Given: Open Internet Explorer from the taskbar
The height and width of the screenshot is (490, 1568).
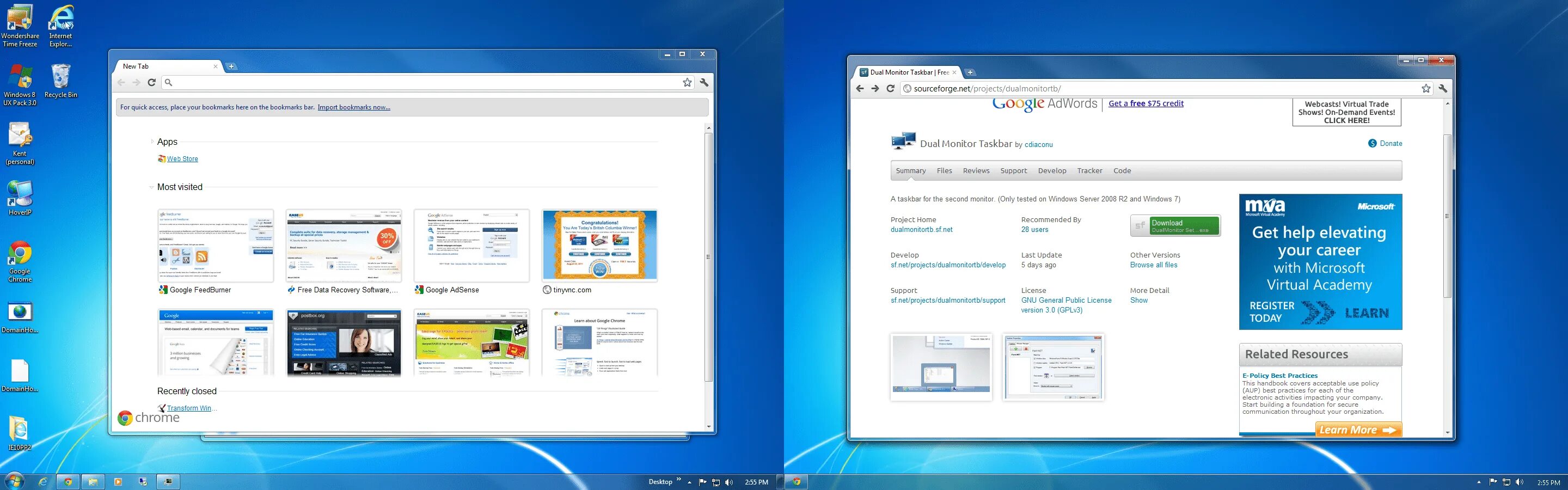Looking at the screenshot, I should 43,482.
